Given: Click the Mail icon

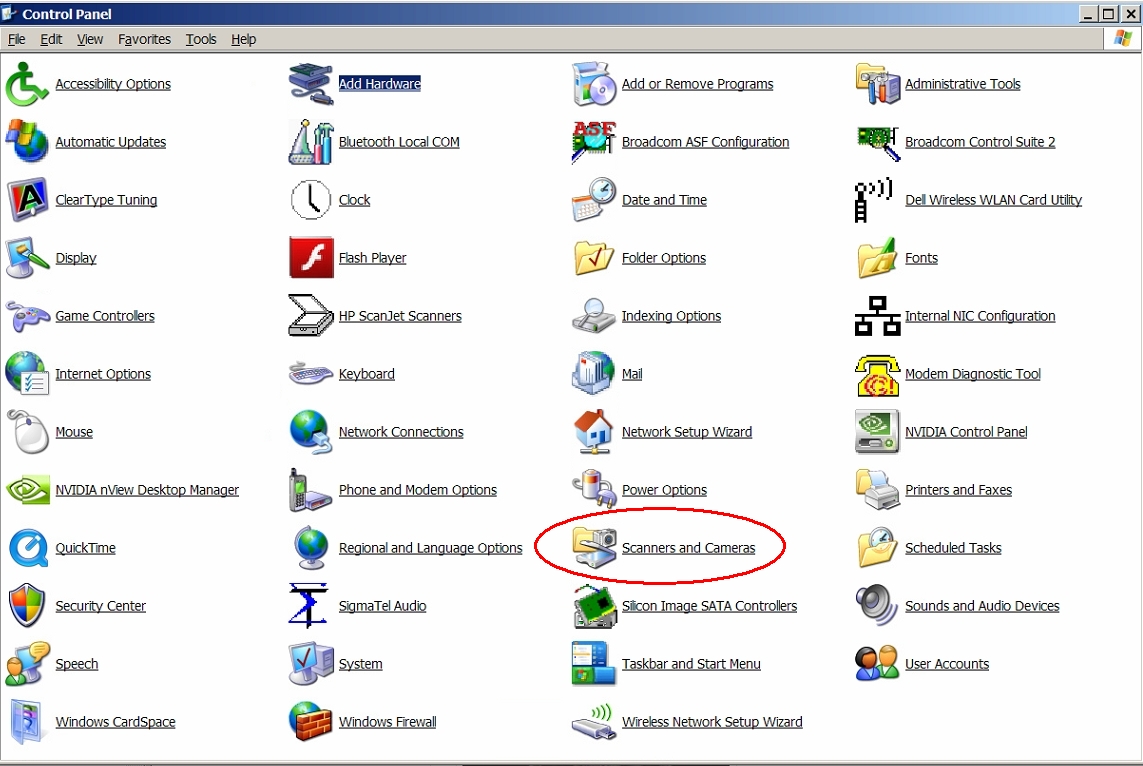Looking at the screenshot, I should 594,373.
